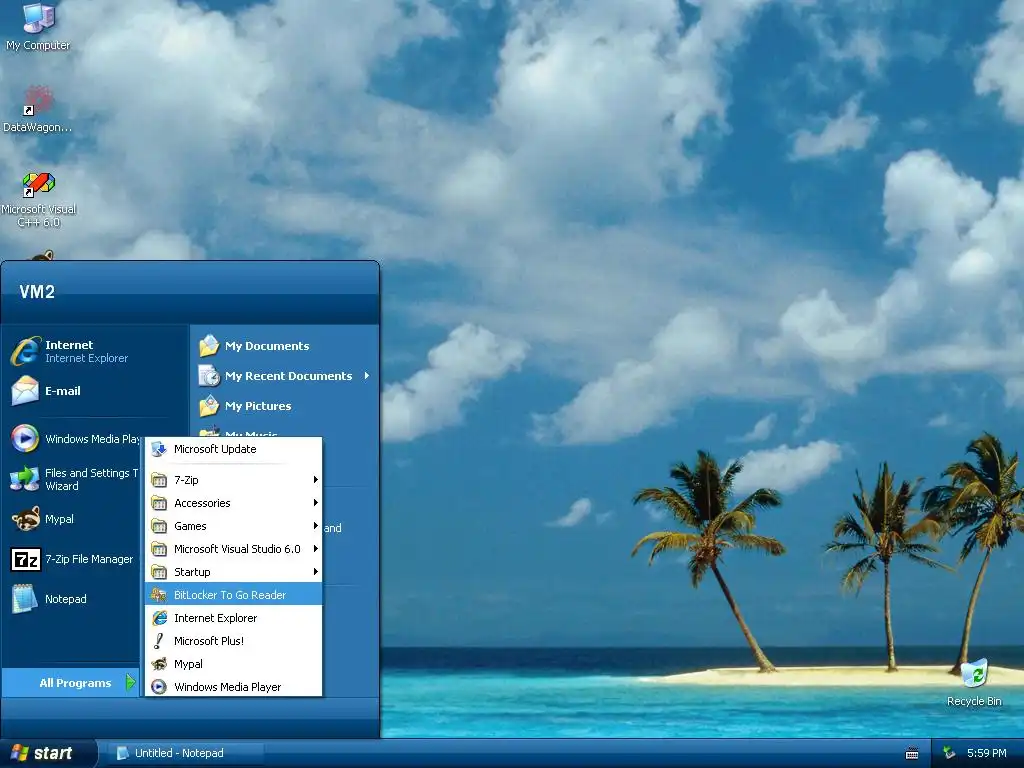Screen dimensions: 1024x768
Task: Click the My Pictures label text
Action: pos(258,406)
